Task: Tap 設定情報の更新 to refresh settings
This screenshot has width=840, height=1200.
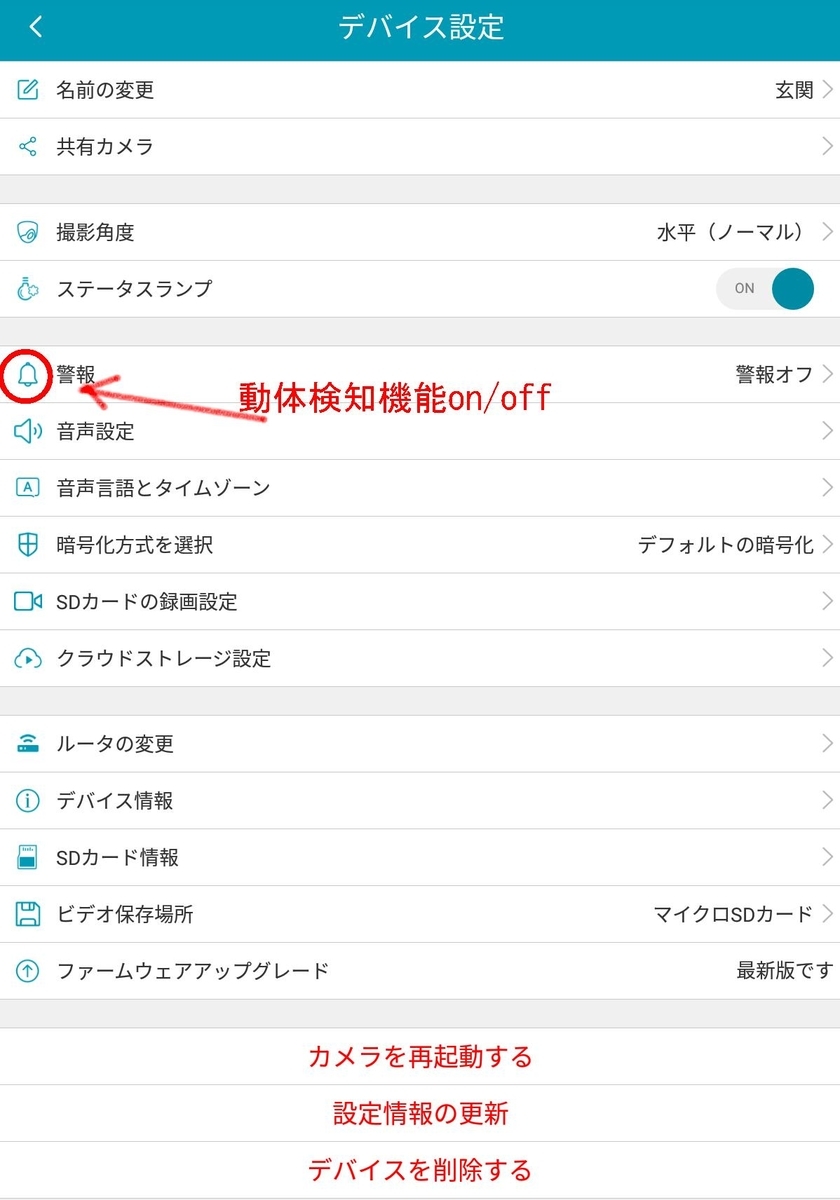Action: (420, 1113)
